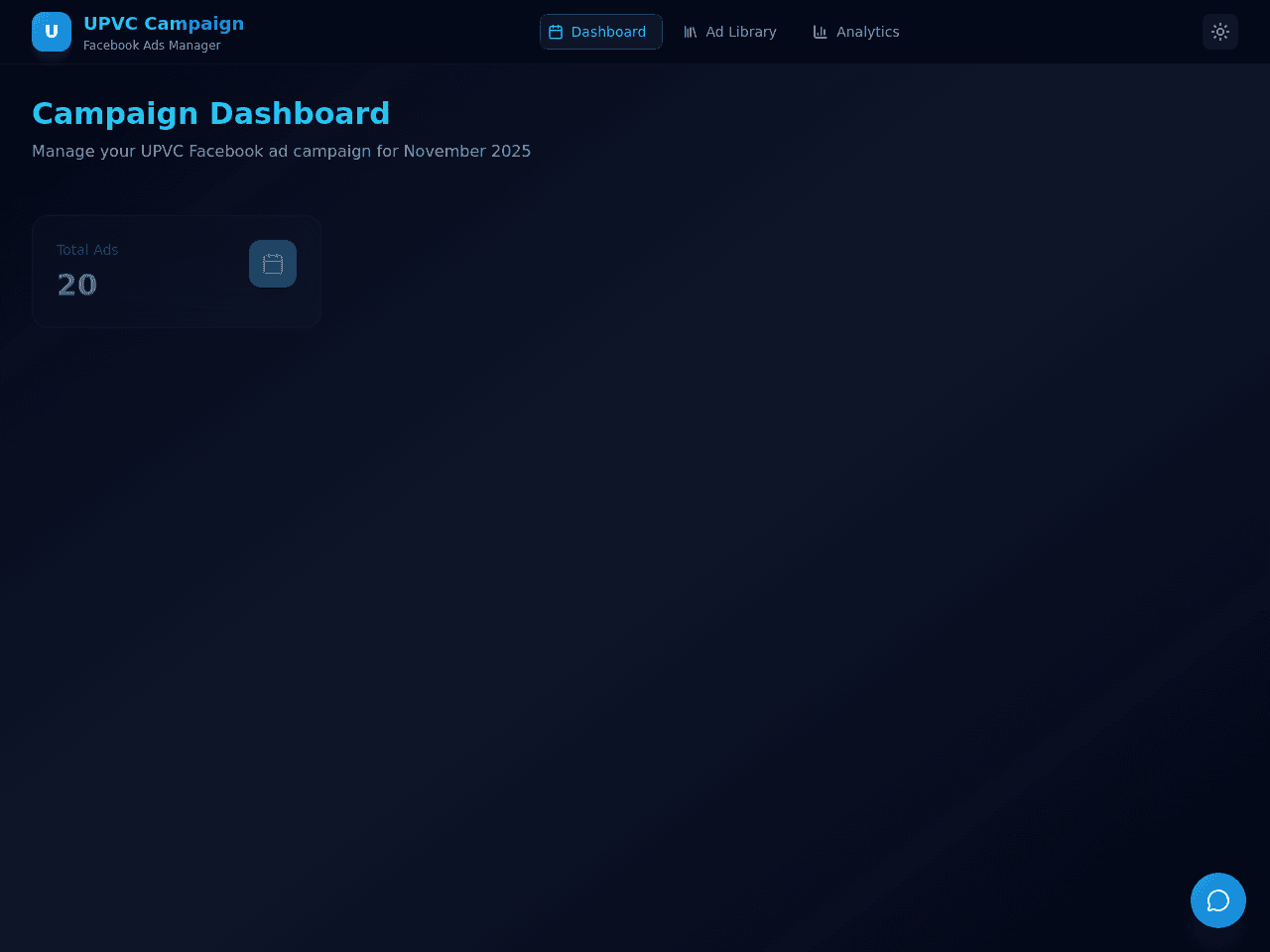This screenshot has height=952, width=1270.
Task: Click the books icon beside Ad Library
Action: (691, 32)
